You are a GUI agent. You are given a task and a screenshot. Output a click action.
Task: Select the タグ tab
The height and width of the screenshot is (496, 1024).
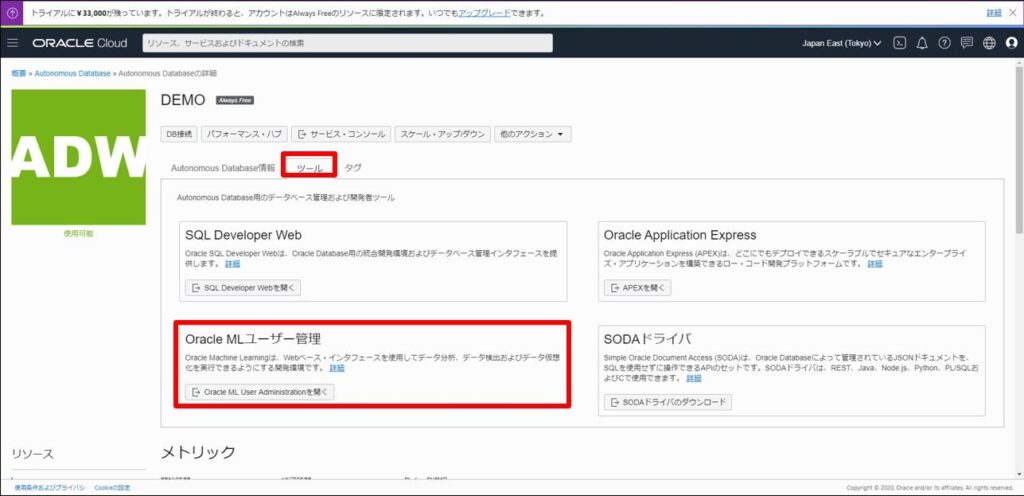tap(353, 168)
